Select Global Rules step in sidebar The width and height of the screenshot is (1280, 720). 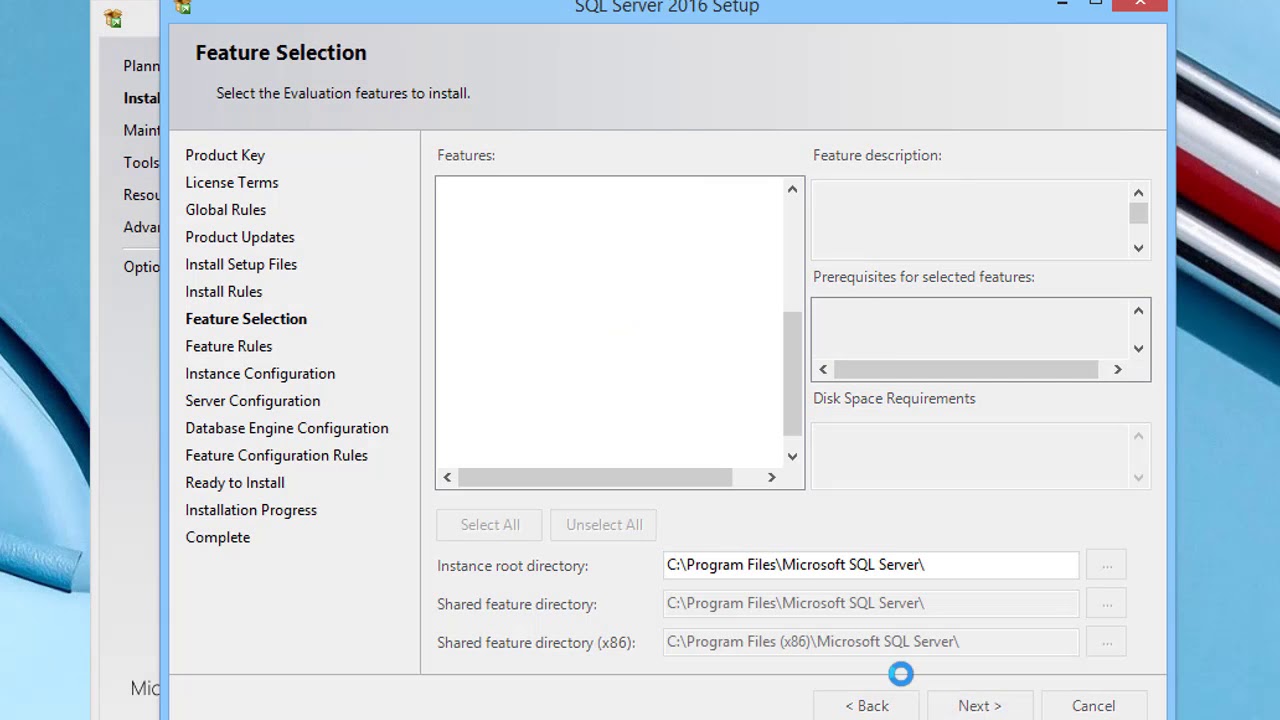click(226, 210)
